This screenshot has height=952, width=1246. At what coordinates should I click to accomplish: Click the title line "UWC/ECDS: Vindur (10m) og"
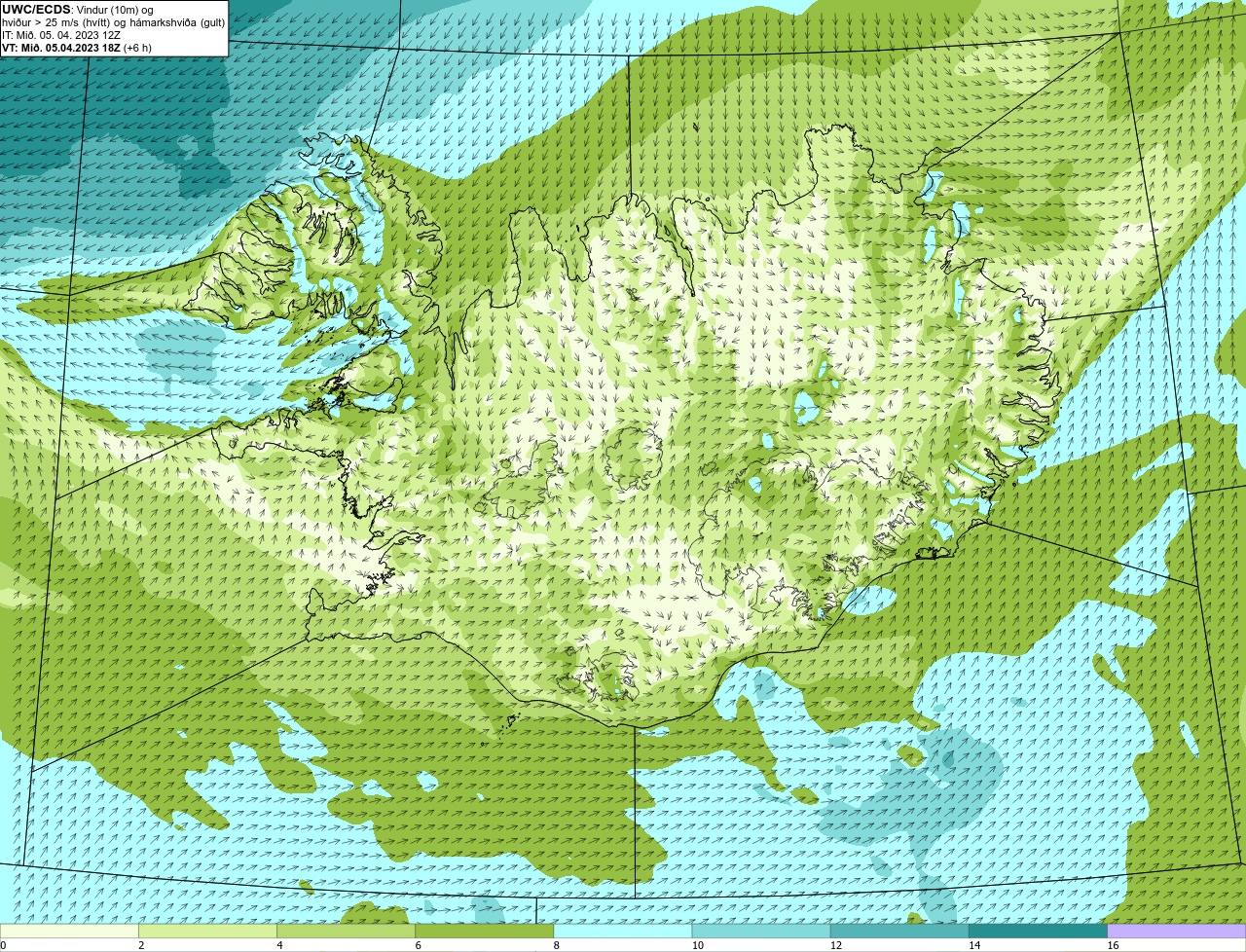click(x=78, y=10)
